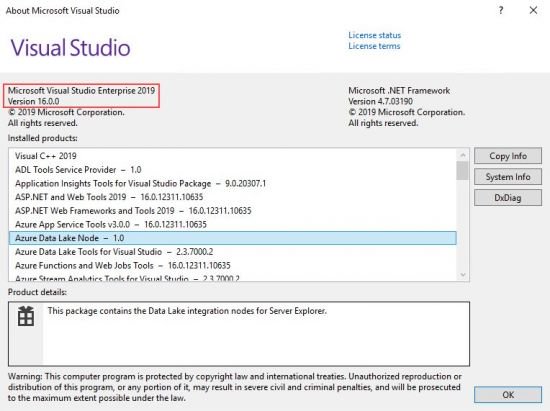This screenshot has height=411, width=550.
Task: Click the installed products scrollbar thumb
Action: pos(463,171)
